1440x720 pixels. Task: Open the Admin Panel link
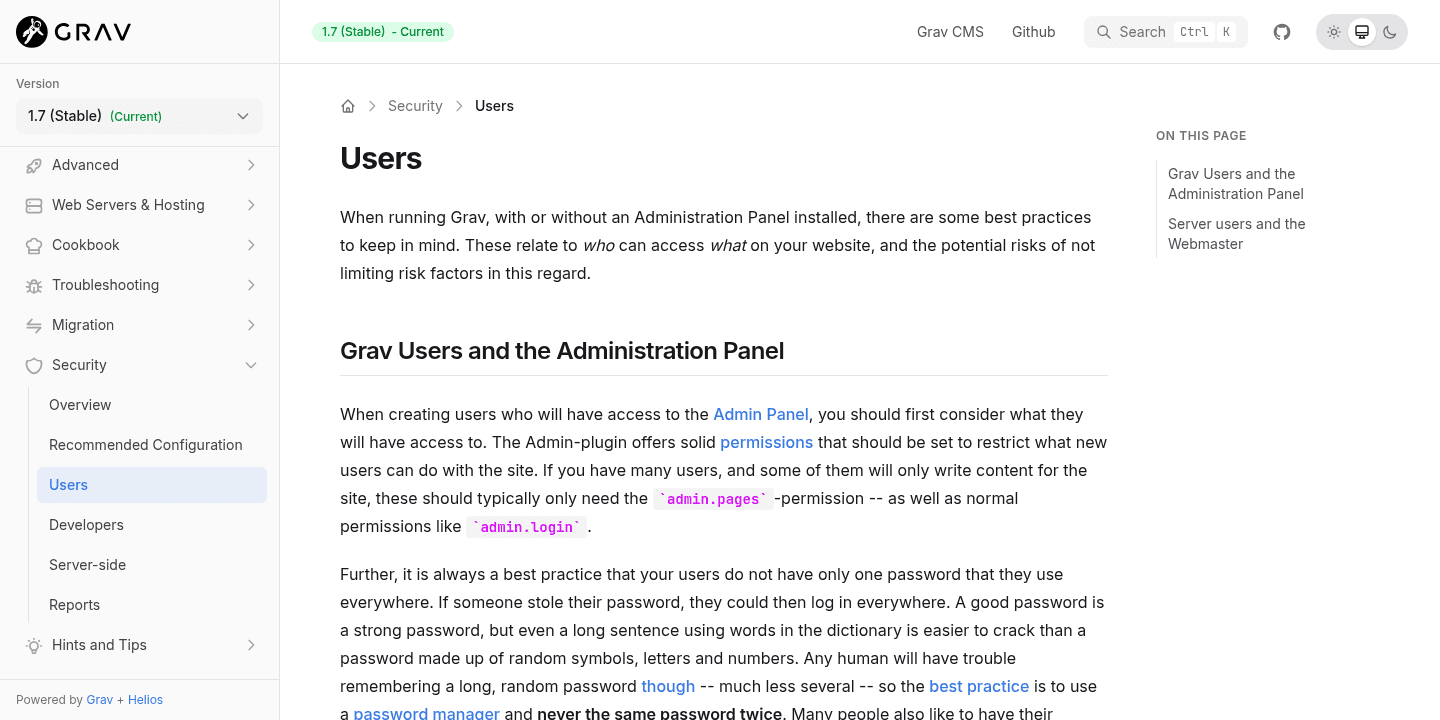coord(761,414)
